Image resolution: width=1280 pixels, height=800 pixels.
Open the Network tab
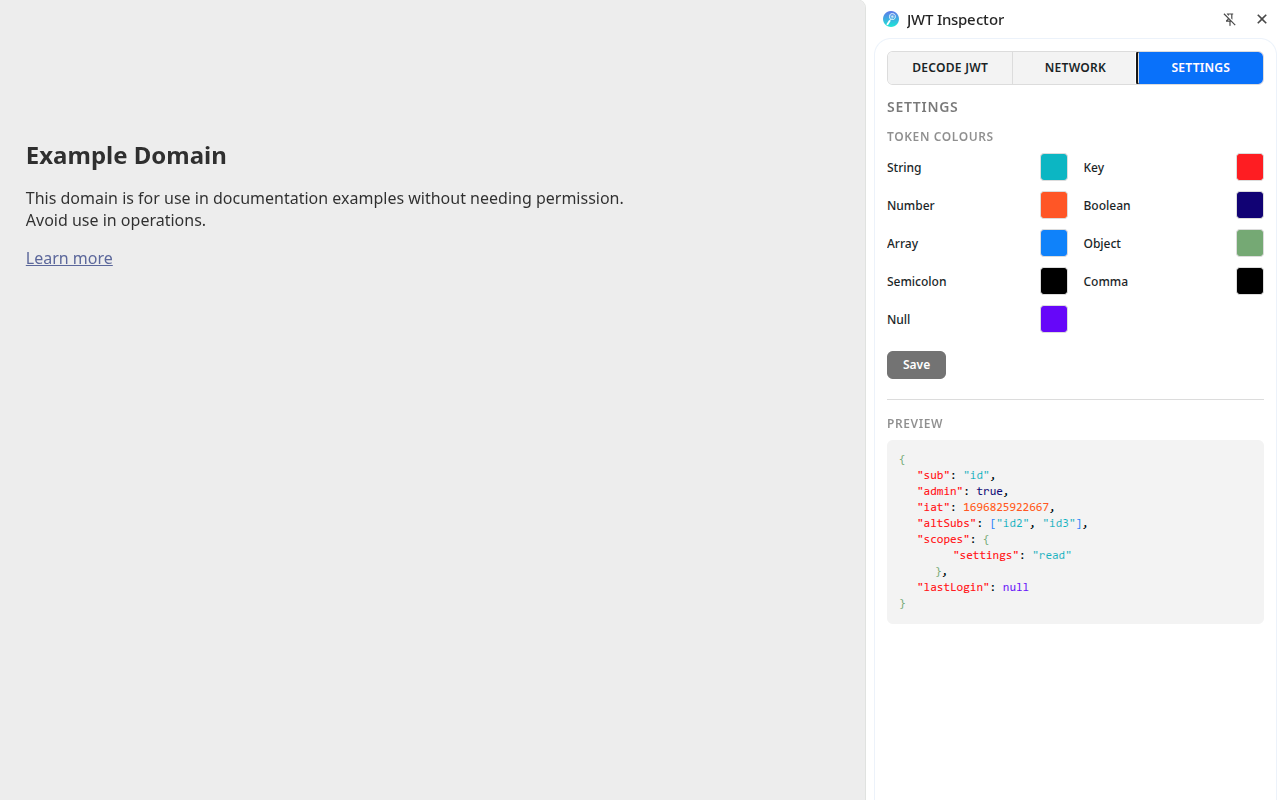pyautogui.click(x=1075, y=68)
